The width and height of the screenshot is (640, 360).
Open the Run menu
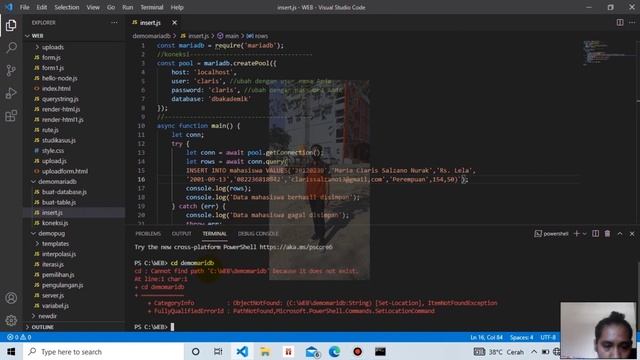pyautogui.click(x=128, y=7)
